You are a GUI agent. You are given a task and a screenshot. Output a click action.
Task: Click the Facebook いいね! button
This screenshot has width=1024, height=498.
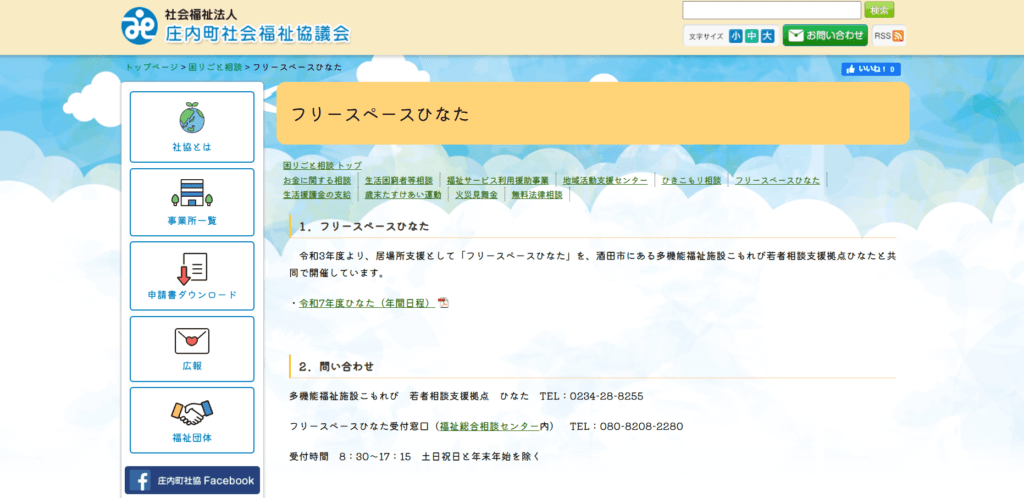[x=871, y=69]
